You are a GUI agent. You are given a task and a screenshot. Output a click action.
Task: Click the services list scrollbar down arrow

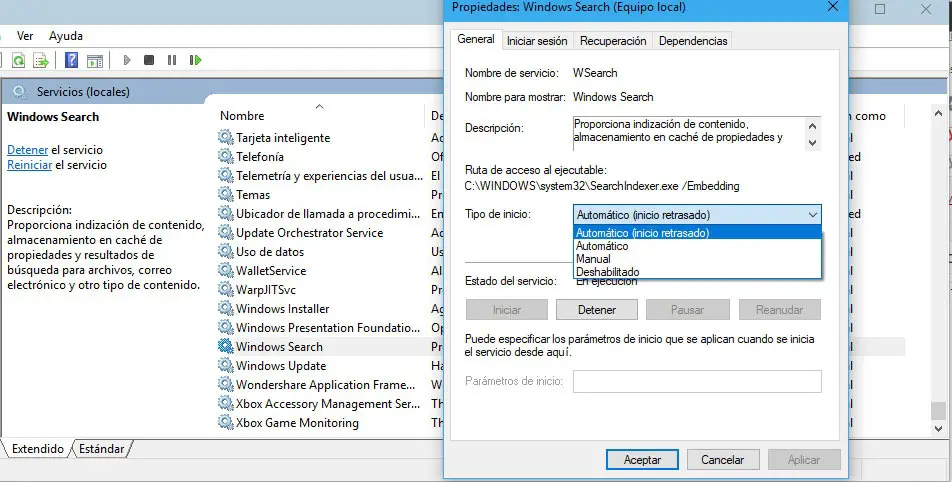pos(938,429)
